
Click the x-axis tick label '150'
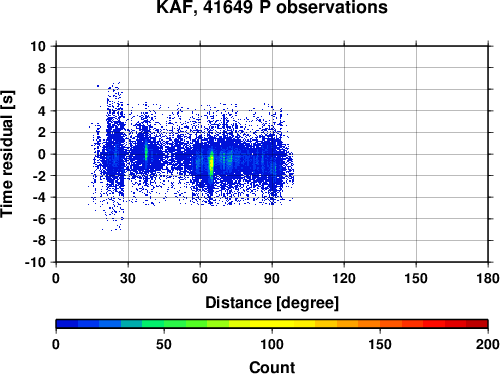pos(416,278)
